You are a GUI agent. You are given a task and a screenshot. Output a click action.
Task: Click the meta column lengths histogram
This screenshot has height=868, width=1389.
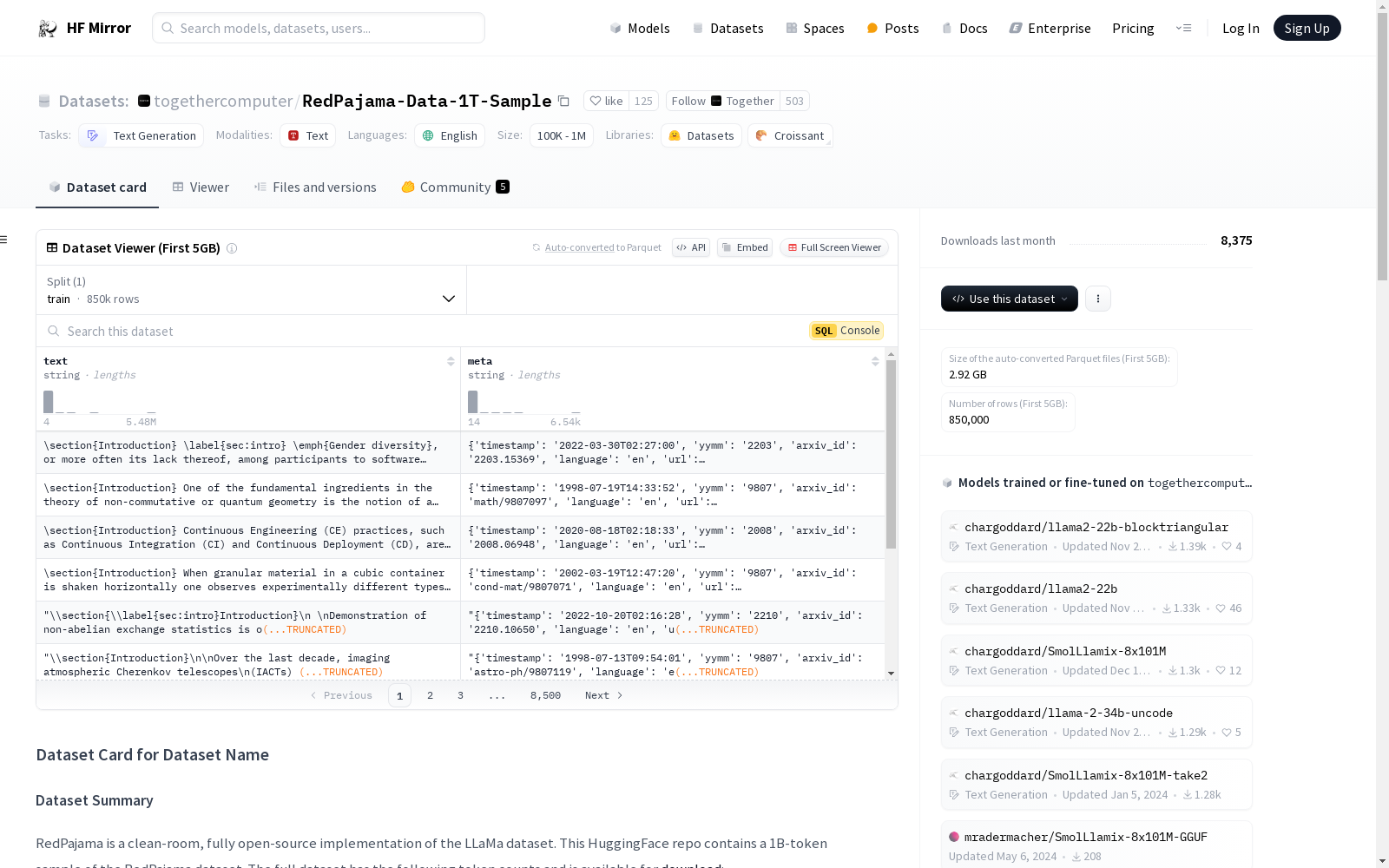click(524, 402)
